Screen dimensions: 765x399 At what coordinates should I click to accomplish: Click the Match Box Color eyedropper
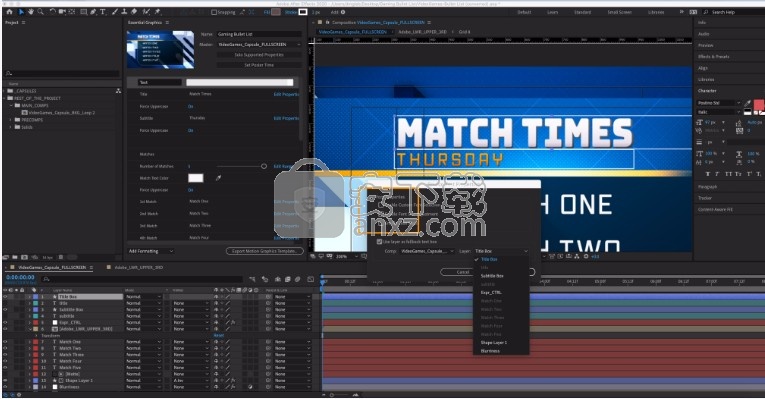point(218,178)
